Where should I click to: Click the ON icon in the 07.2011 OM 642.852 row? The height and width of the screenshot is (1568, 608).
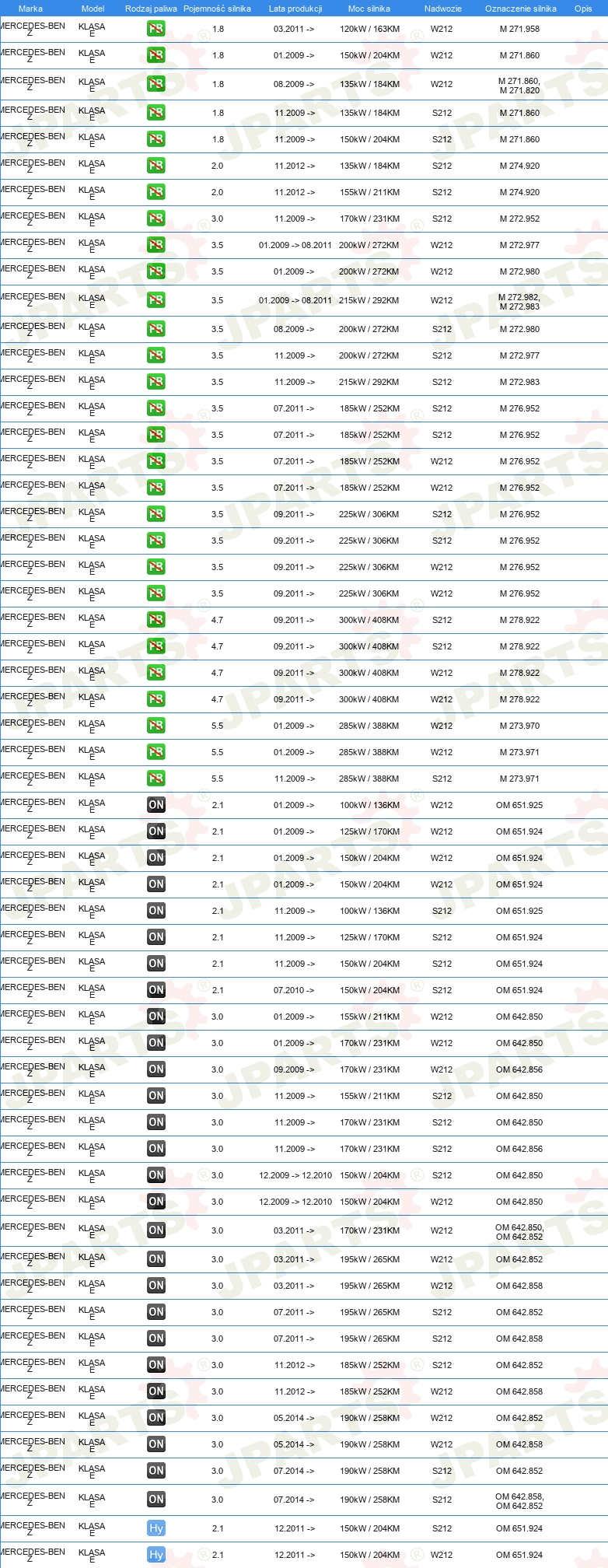156,1312
